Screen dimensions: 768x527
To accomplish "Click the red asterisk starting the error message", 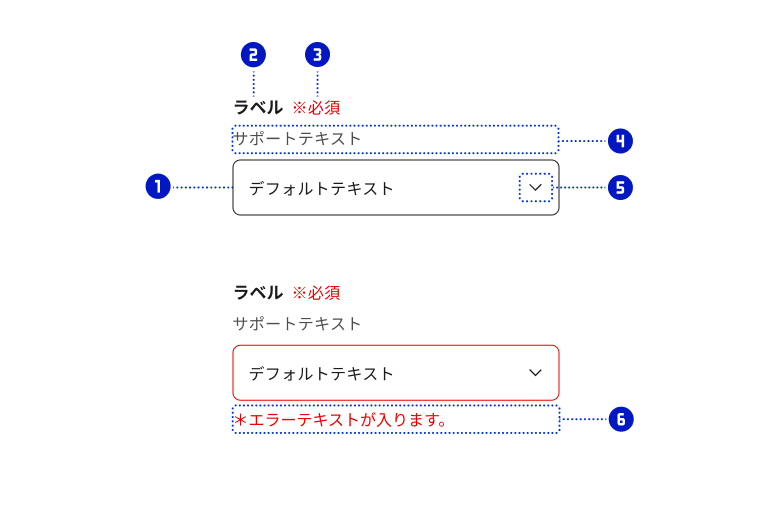I will (240, 420).
